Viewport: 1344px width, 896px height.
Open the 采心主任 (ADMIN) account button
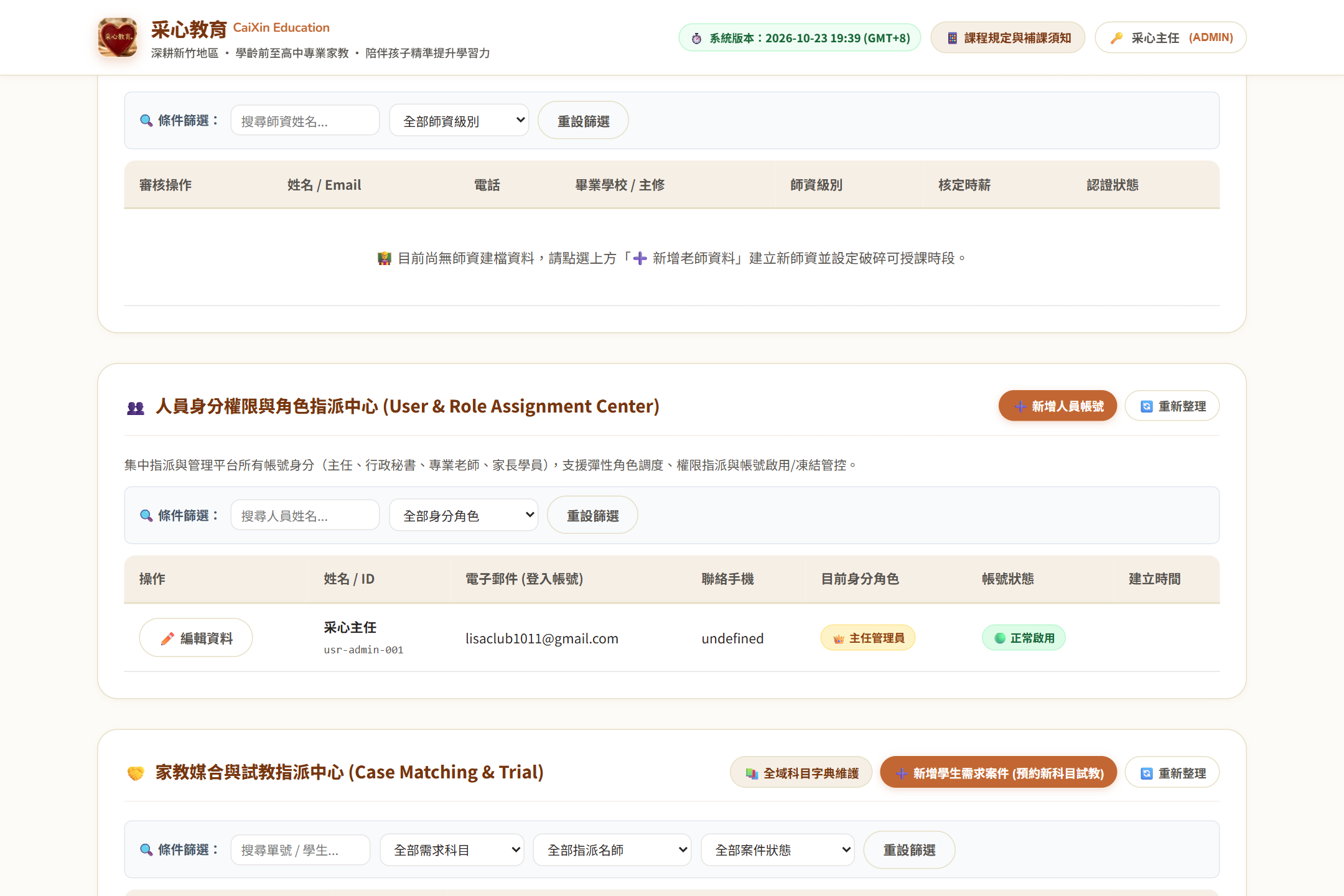point(1170,38)
